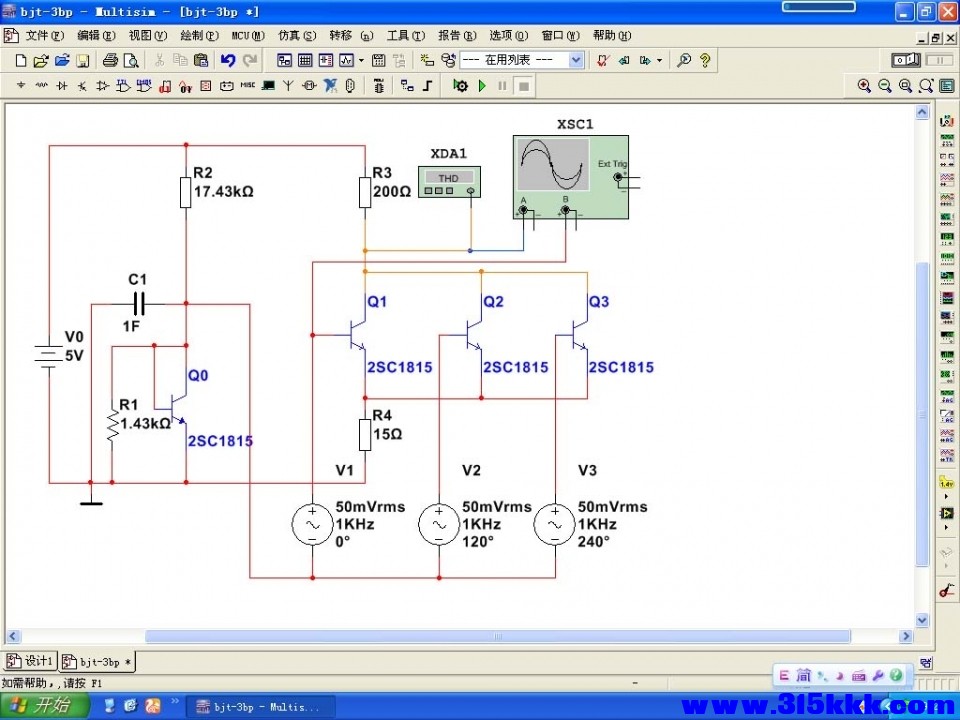
Task: Toggle the pause simulation button
Action: click(x=503, y=86)
